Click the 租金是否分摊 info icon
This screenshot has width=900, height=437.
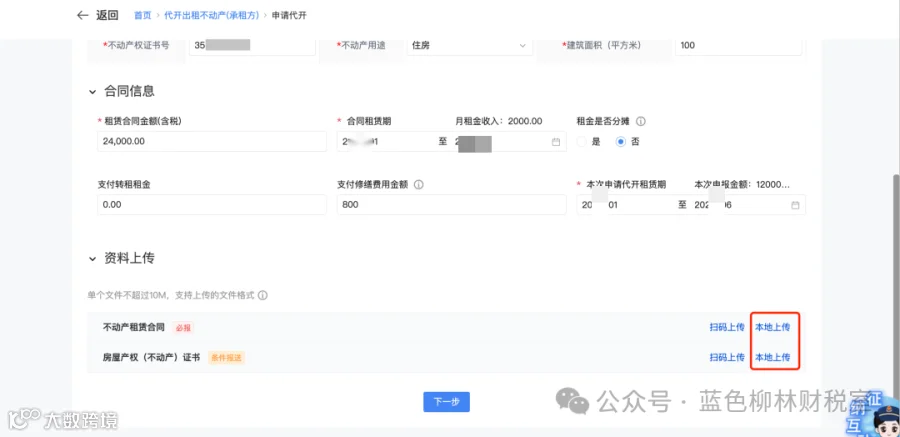[641, 121]
